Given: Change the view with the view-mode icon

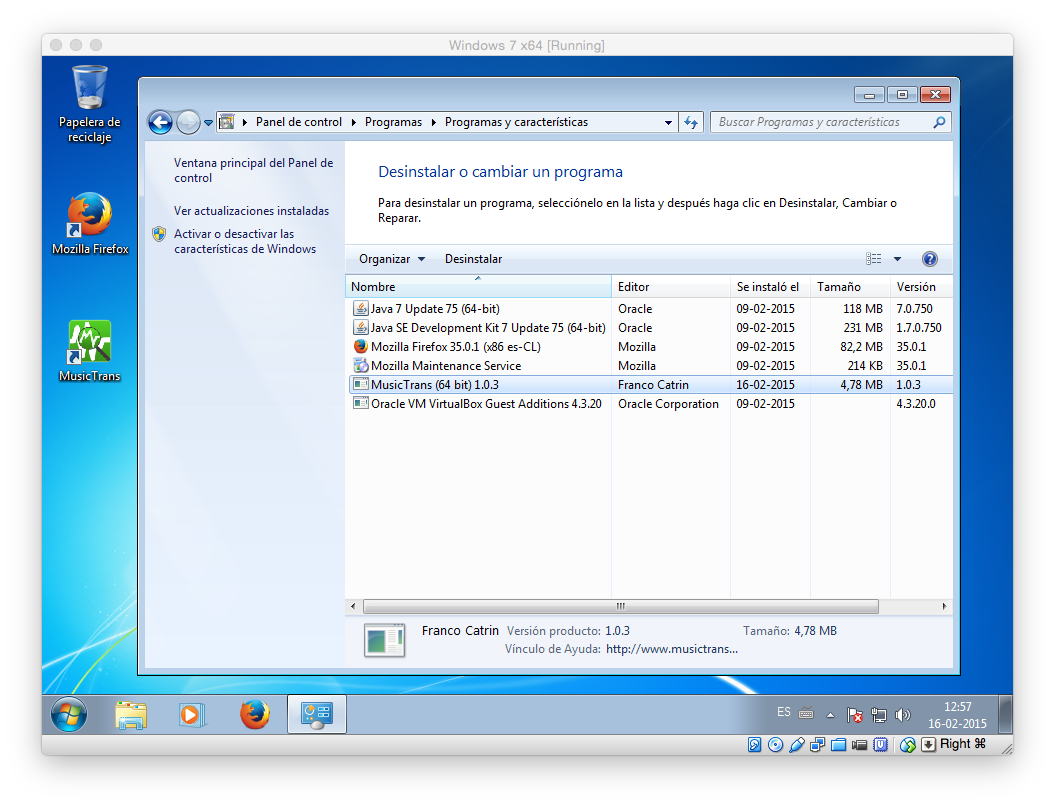Looking at the screenshot, I should coord(873,259).
